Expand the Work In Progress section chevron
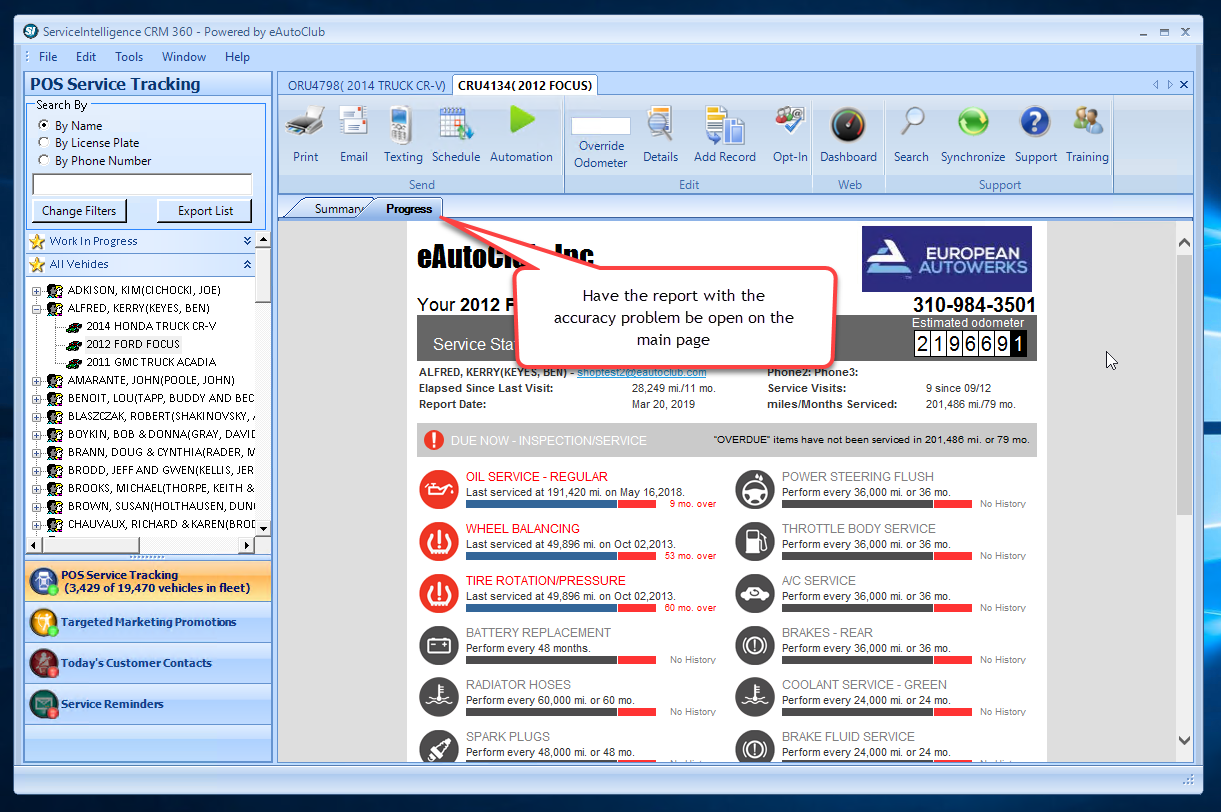This screenshot has height=812, width=1221. click(247, 241)
